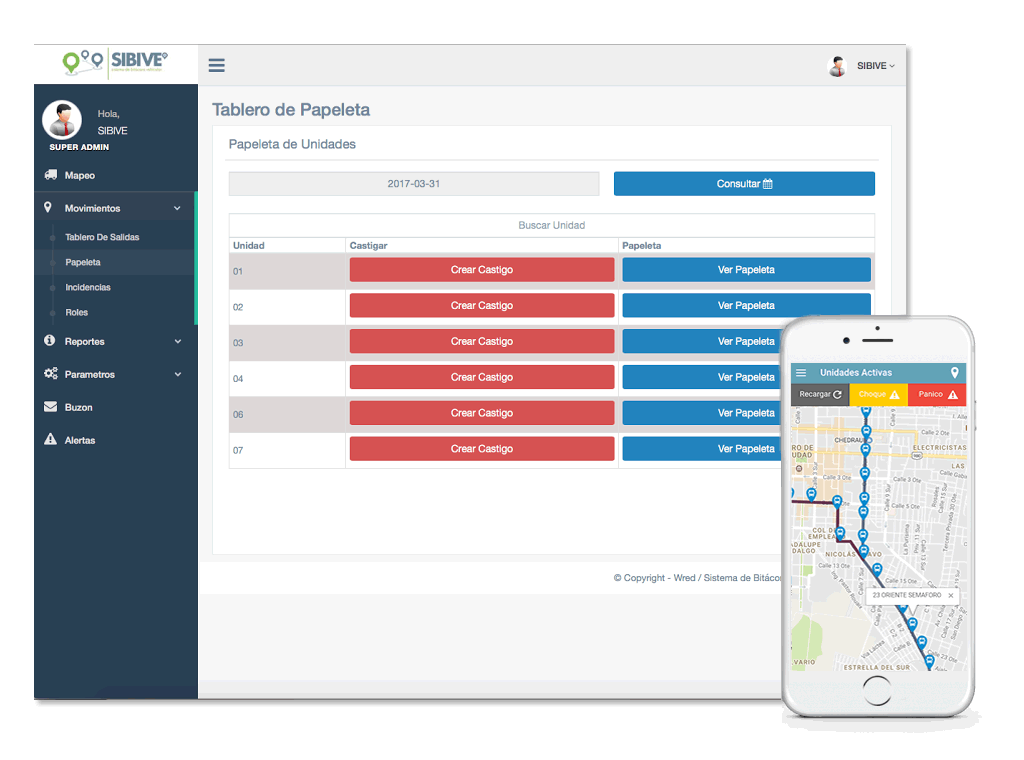The height and width of the screenshot is (760, 1024).
Task: Click the 2017-03-31 date field
Action: click(413, 184)
